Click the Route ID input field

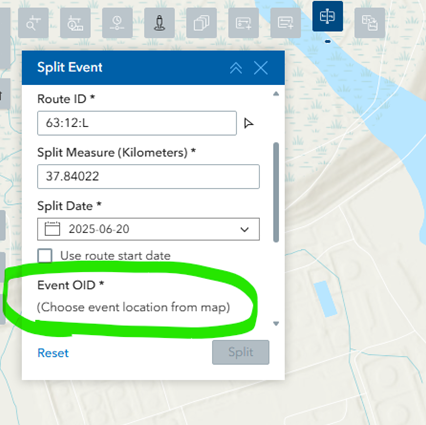(137, 123)
